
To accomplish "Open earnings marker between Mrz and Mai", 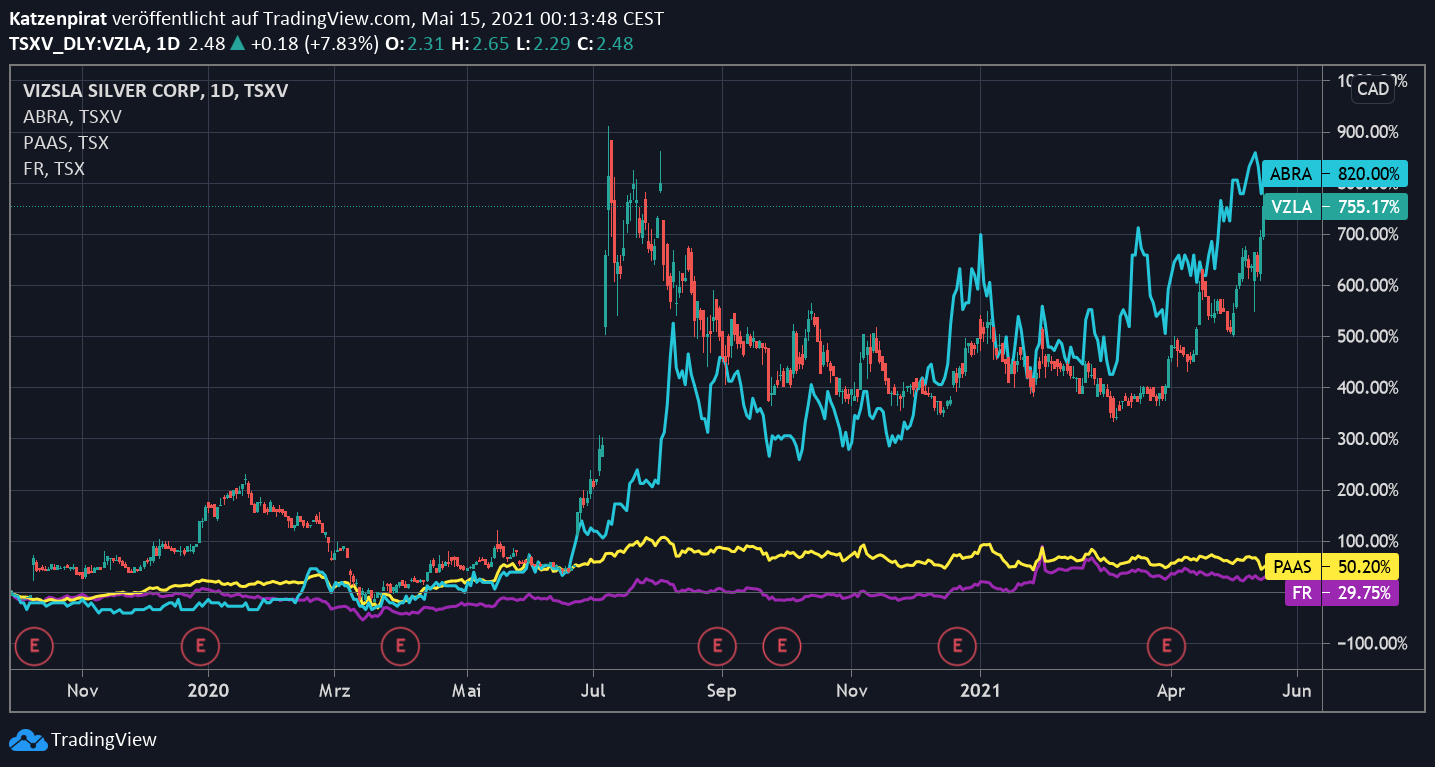I will pyautogui.click(x=400, y=645).
